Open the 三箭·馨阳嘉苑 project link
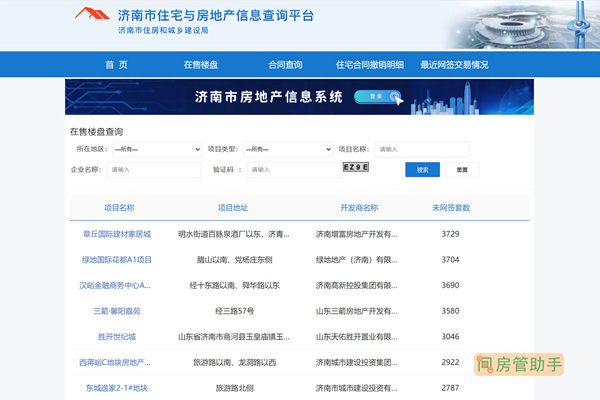Viewport: 600px width, 400px height. tap(117, 311)
